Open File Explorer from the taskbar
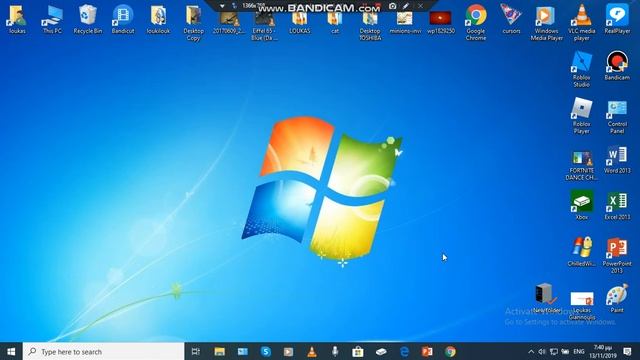Viewport: 640px width, 360px height. (x=219, y=351)
